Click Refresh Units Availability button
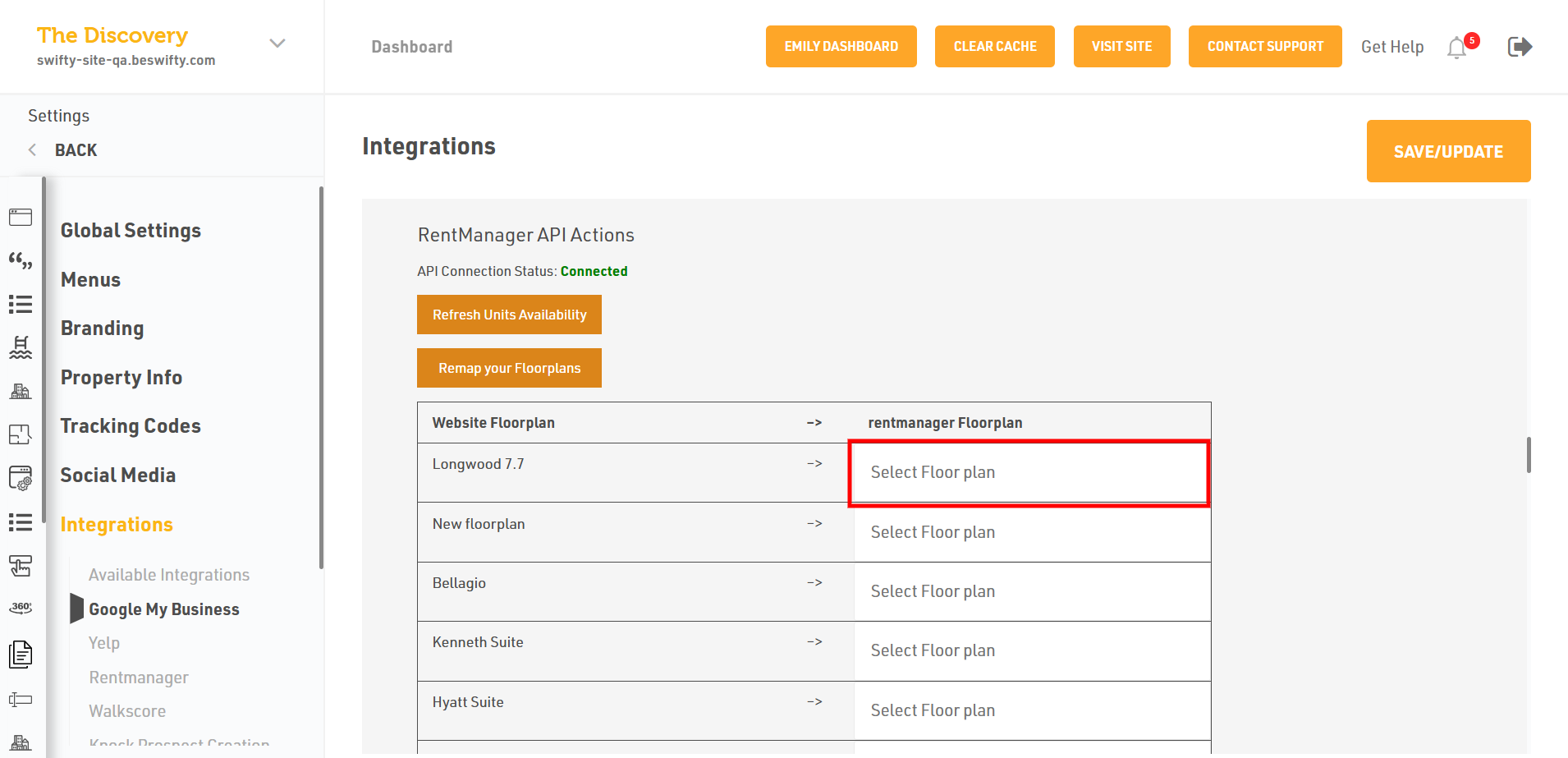The height and width of the screenshot is (758, 1568). 509,315
